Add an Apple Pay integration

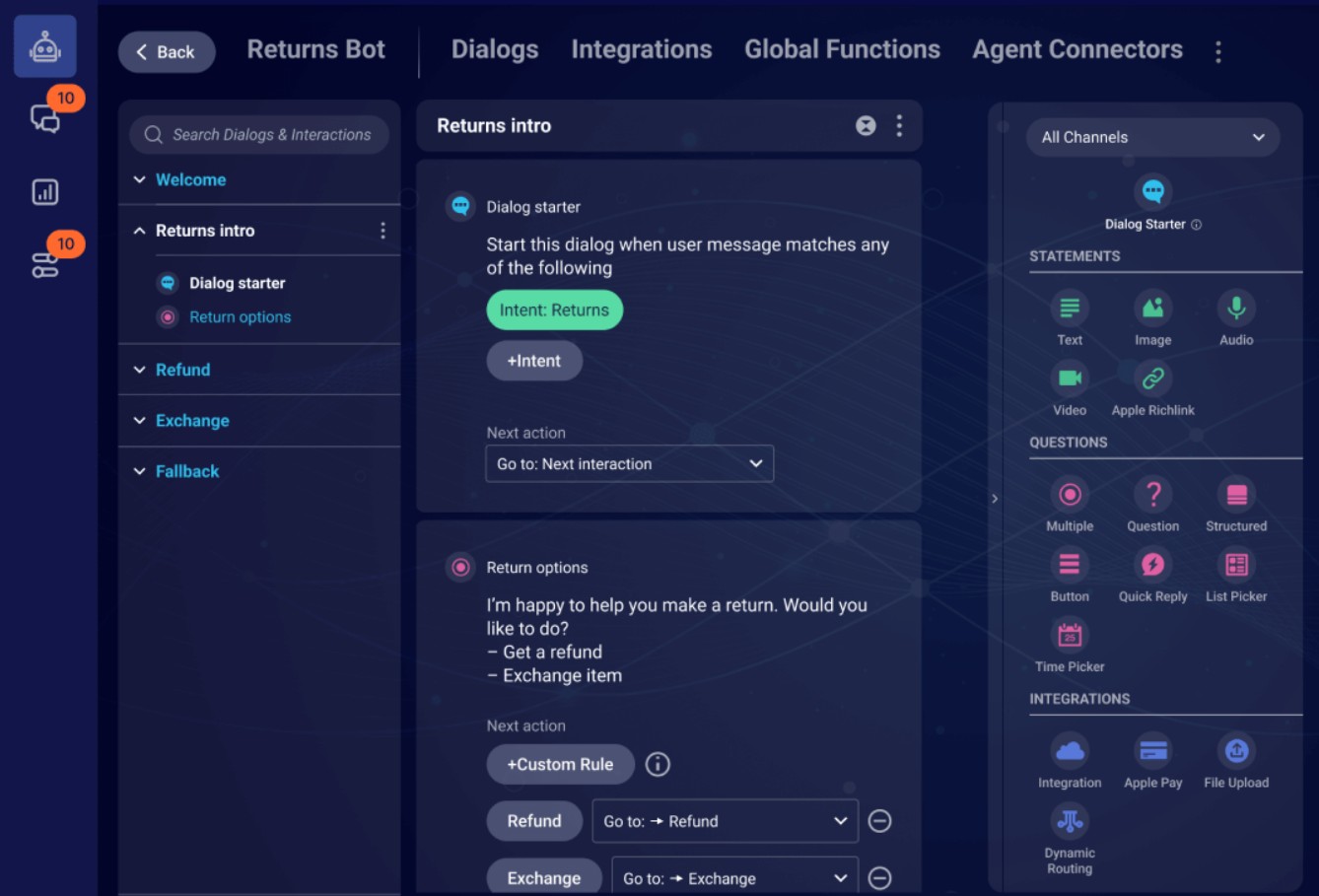(1152, 751)
